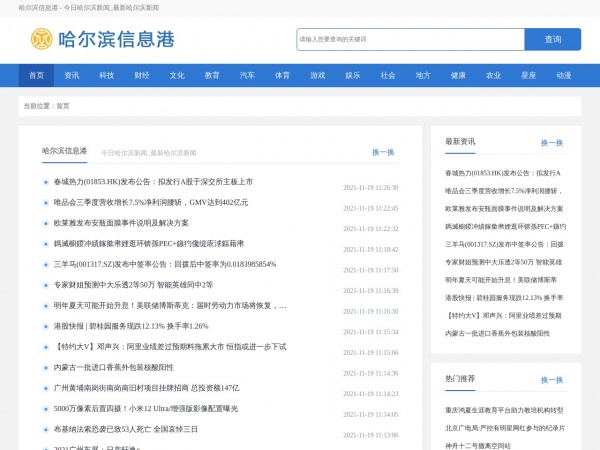Click the search keyword input field

tap(410, 39)
